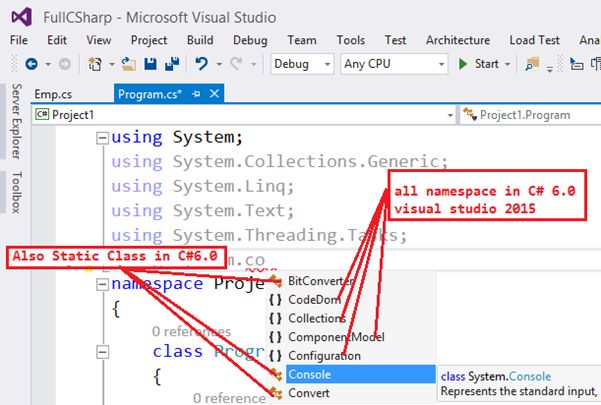Open the Team menu
This screenshot has width=601, height=405.
302,40
